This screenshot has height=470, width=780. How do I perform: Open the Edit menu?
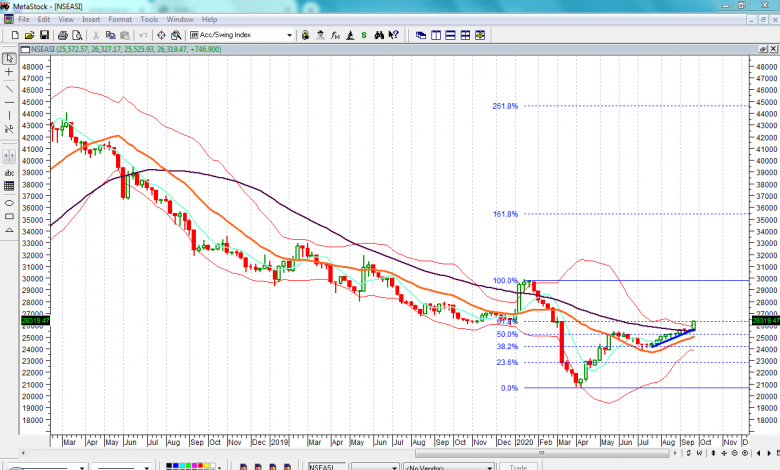[x=44, y=19]
